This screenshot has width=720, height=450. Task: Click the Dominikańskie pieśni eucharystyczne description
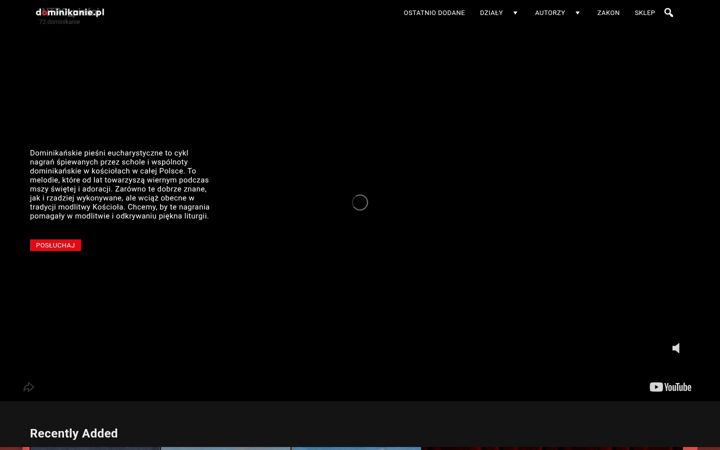click(120, 184)
